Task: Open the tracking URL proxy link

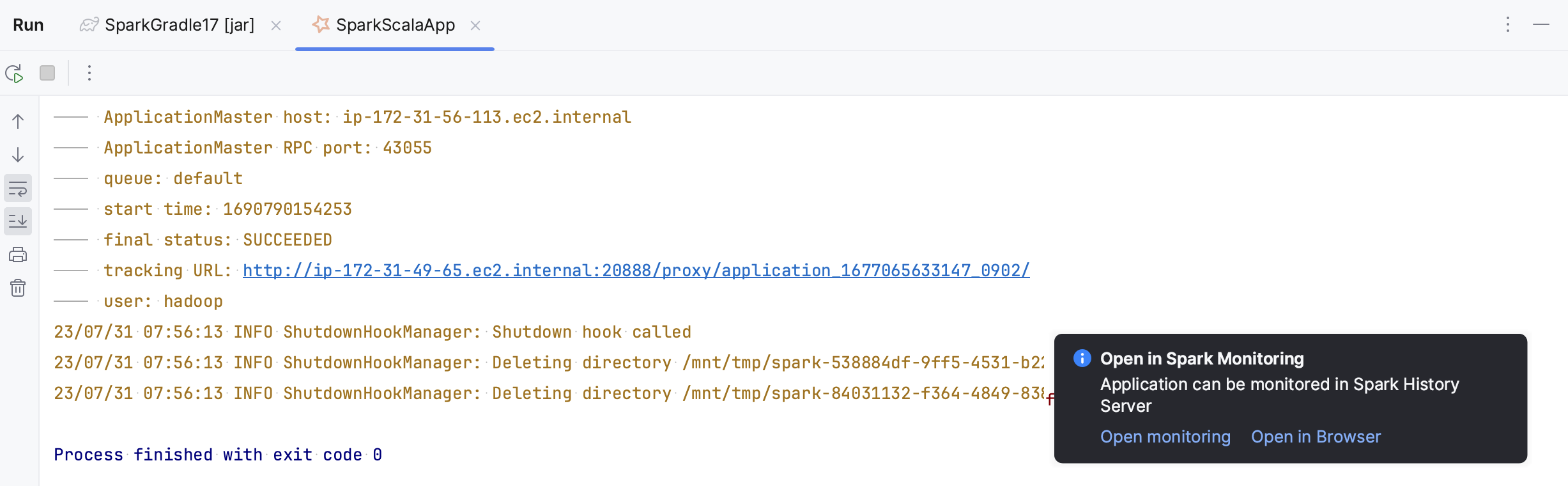Action: coord(636,270)
